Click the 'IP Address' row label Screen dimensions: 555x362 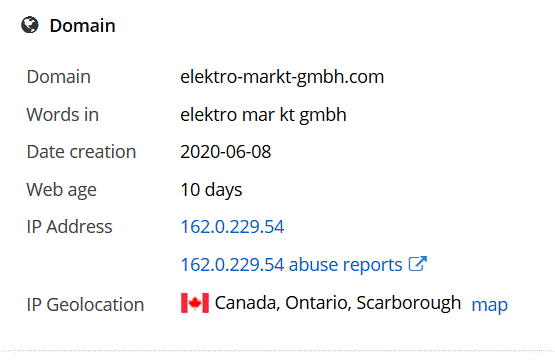pos(69,226)
